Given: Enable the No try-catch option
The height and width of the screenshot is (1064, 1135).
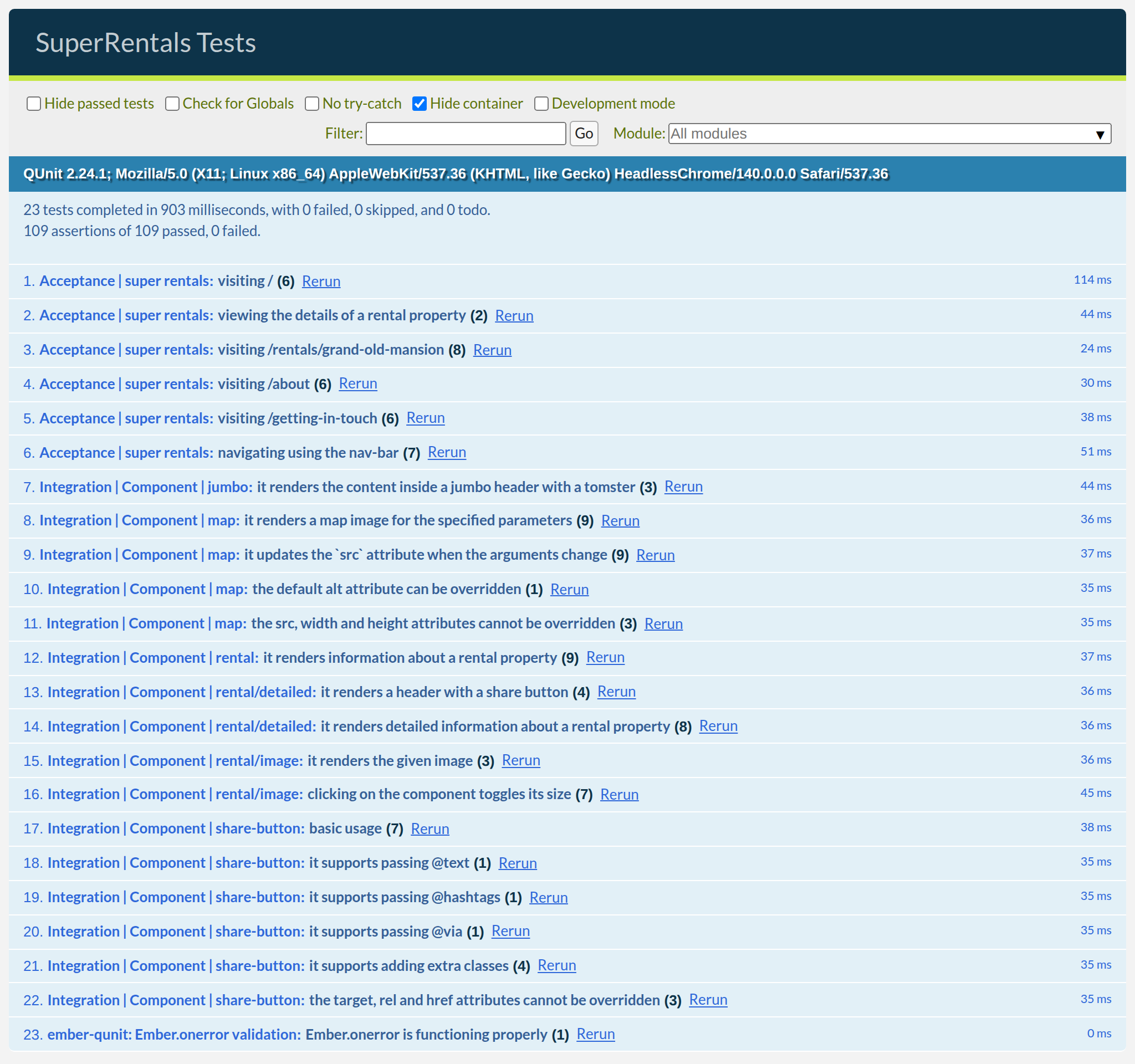Looking at the screenshot, I should (311, 104).
